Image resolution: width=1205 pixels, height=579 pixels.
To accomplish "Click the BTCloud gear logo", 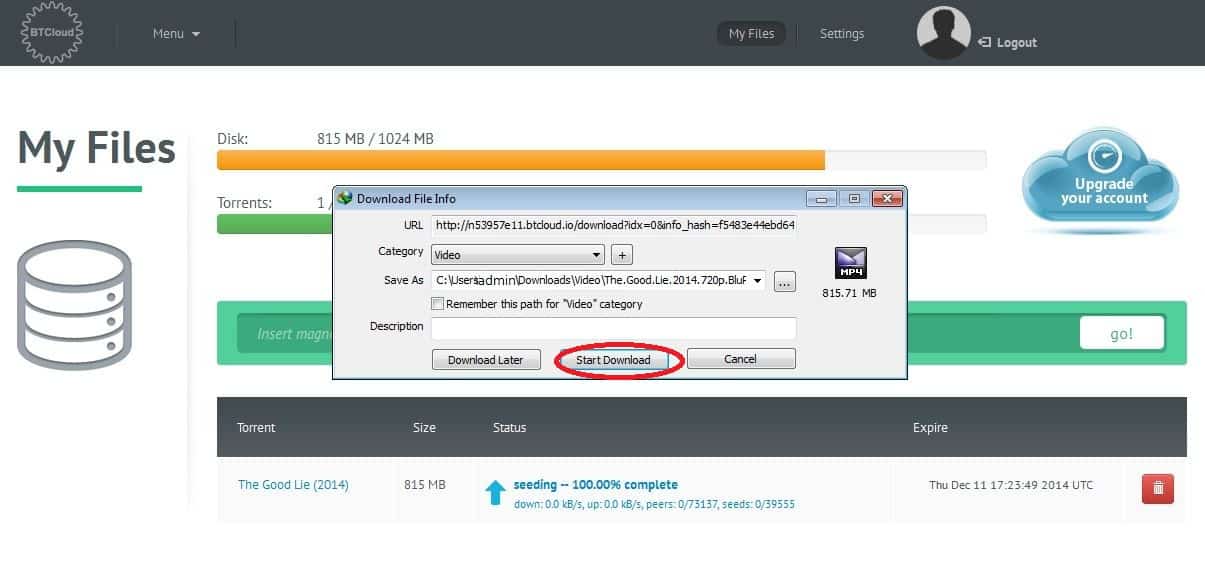I will point(52,33).
